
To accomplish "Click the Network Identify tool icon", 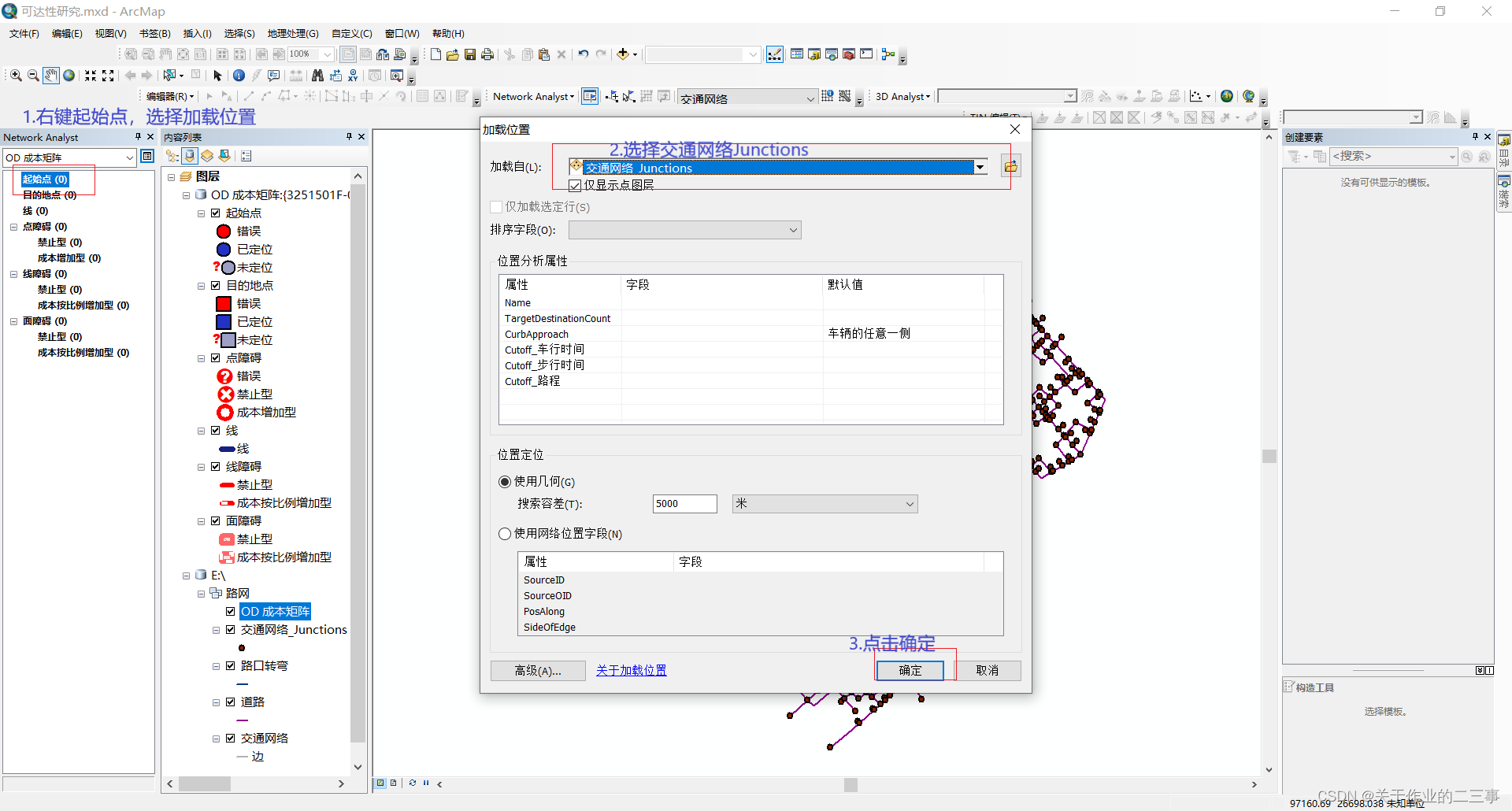I will tap(828, 96).
